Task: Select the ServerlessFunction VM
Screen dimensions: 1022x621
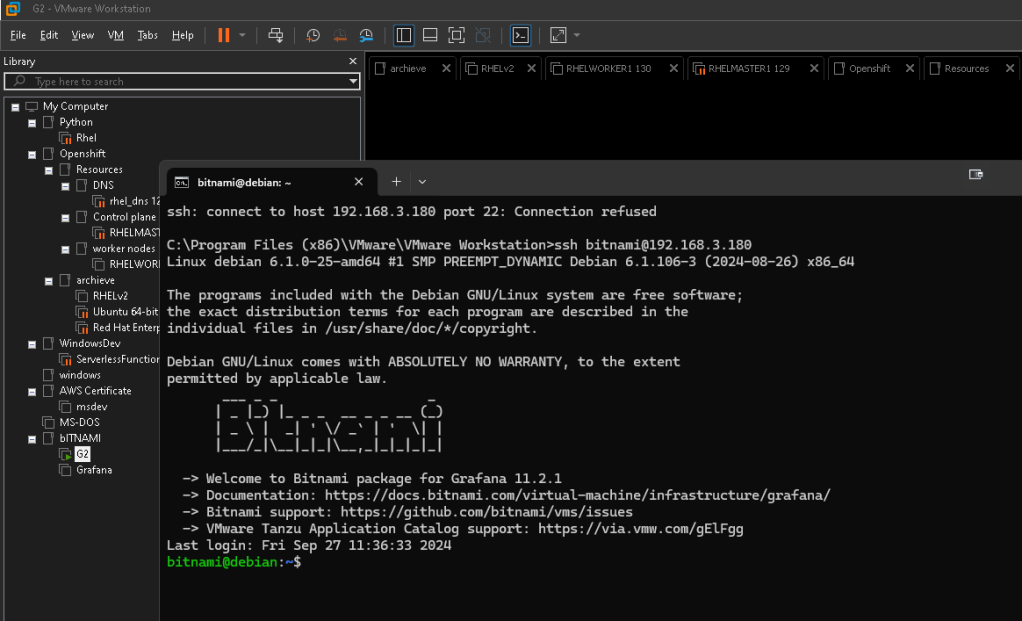Action: click(117, 359)
